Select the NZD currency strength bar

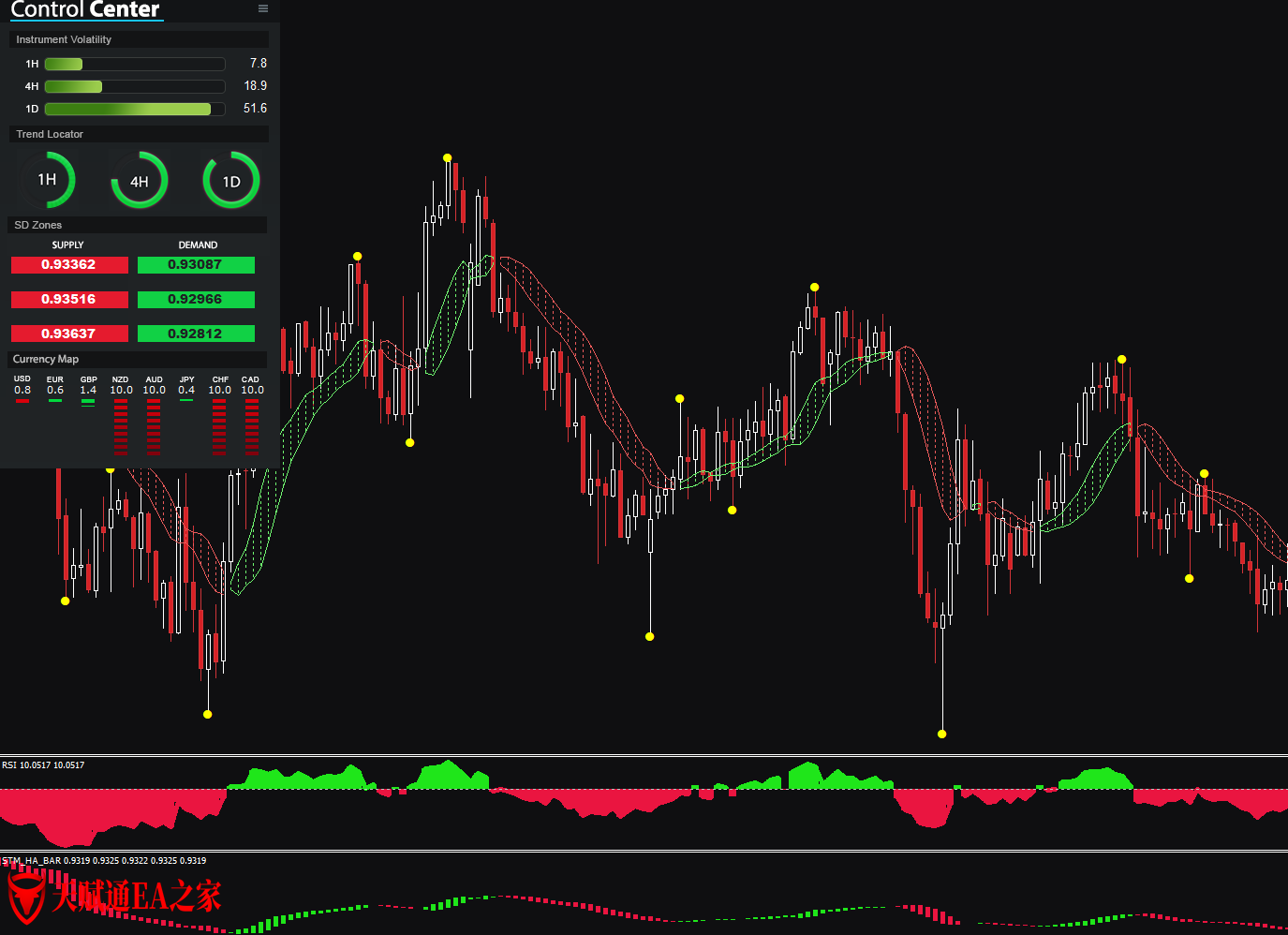(121, 426)
